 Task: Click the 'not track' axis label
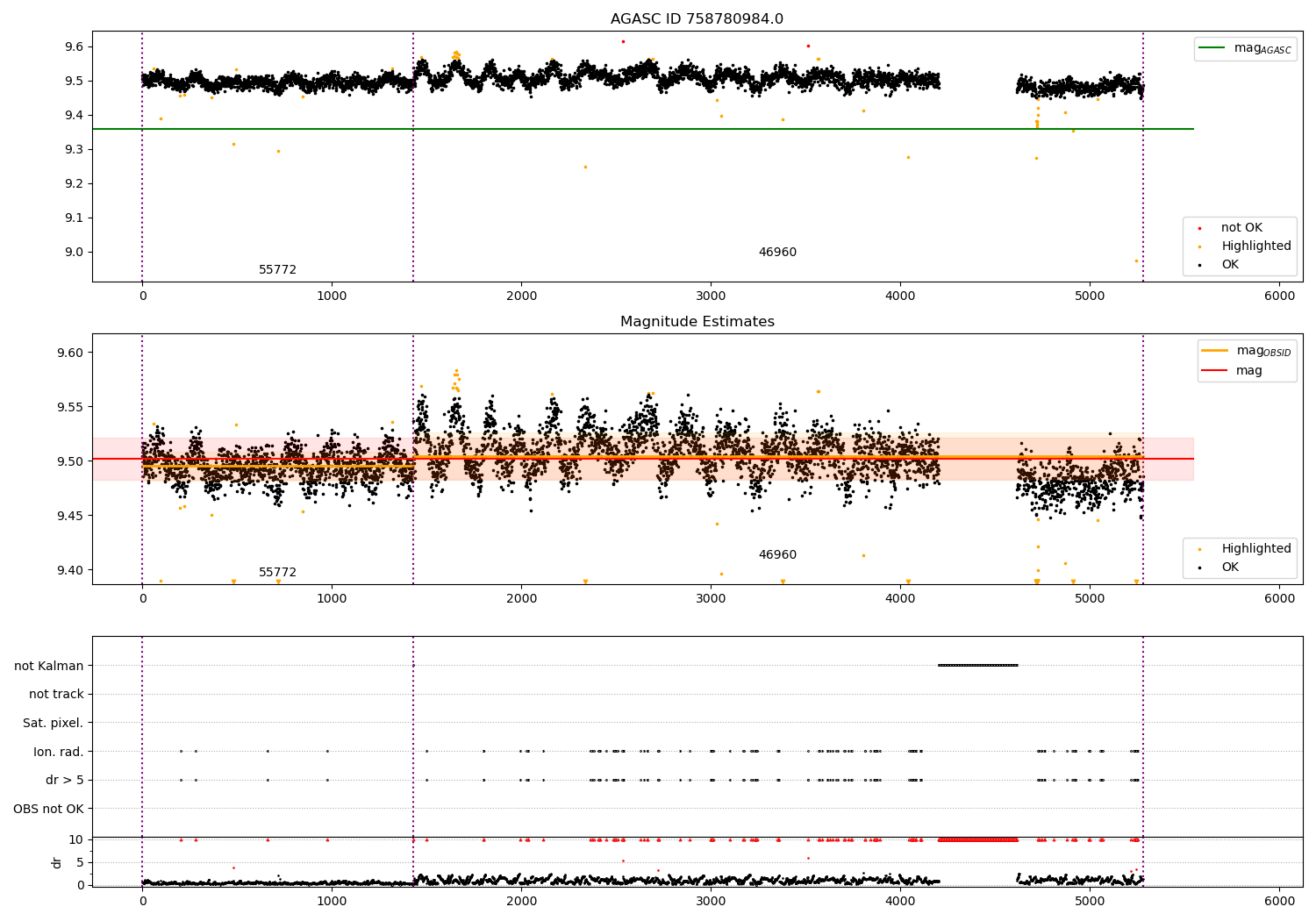pos(56,695)
